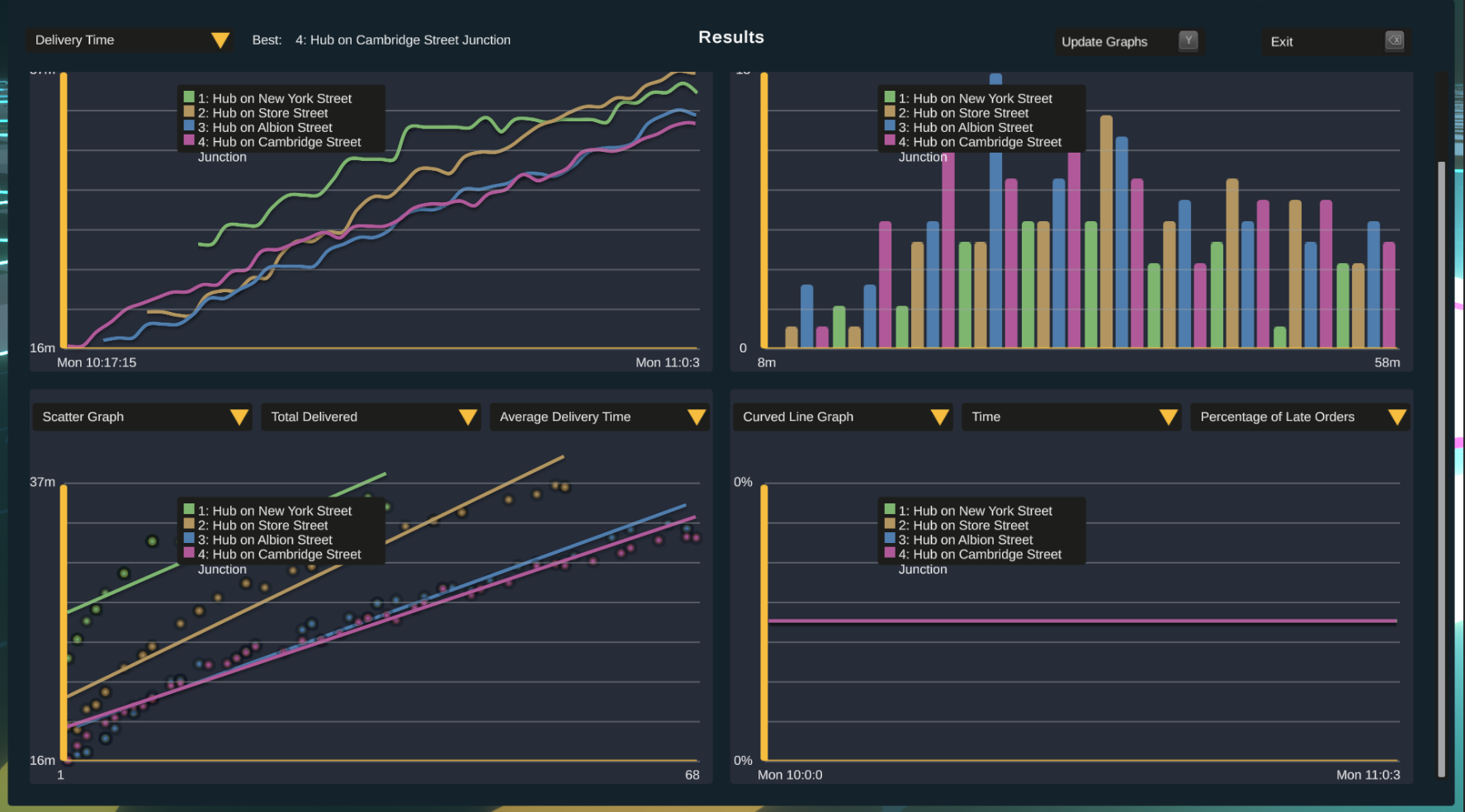Open the Scatter Graph type dropdown
The height and width of the screenshot is (812, 1465).
(142, 418)
